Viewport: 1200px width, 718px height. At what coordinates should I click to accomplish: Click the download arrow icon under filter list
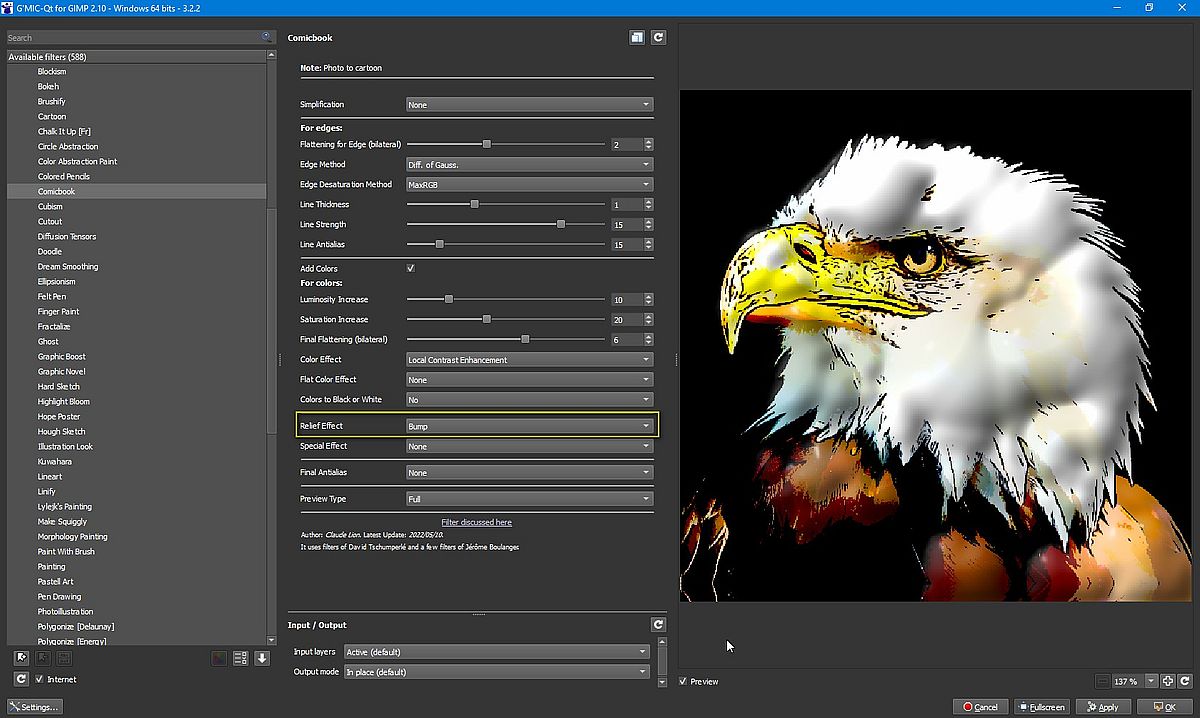[262, 658]
